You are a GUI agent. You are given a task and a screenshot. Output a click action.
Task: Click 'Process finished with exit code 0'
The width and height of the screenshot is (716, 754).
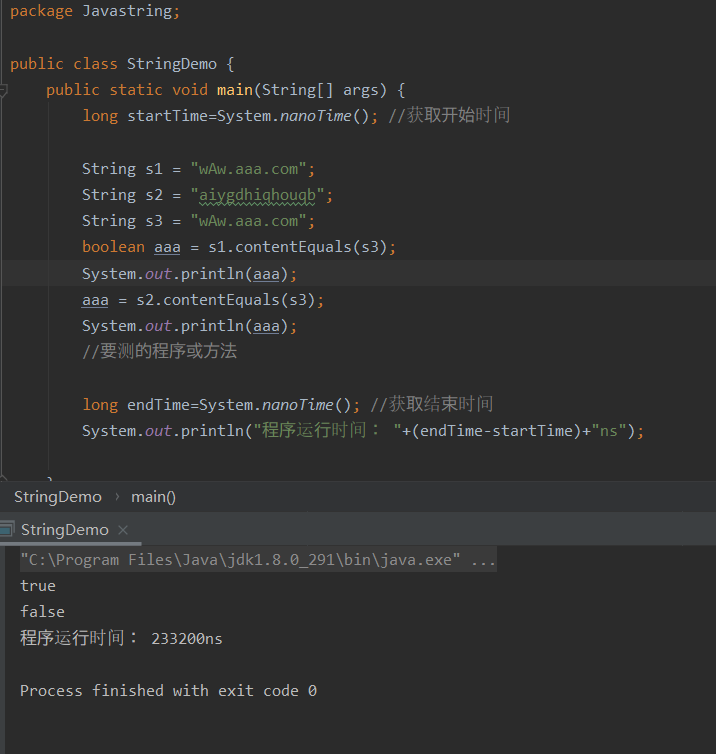point(168,691)
